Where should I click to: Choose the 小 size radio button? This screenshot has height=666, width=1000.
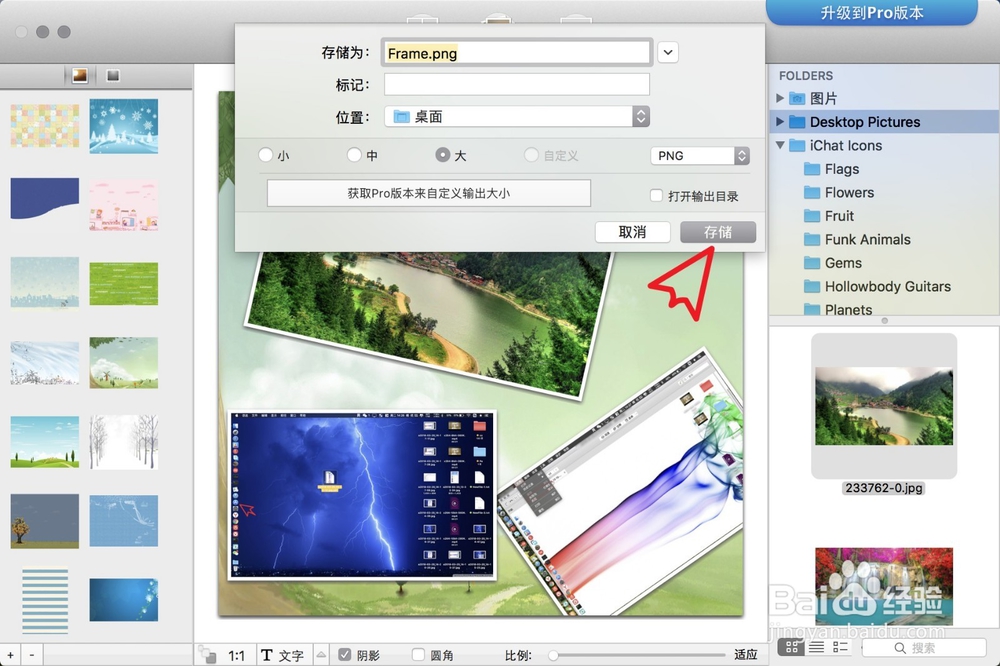coord(266,155)
